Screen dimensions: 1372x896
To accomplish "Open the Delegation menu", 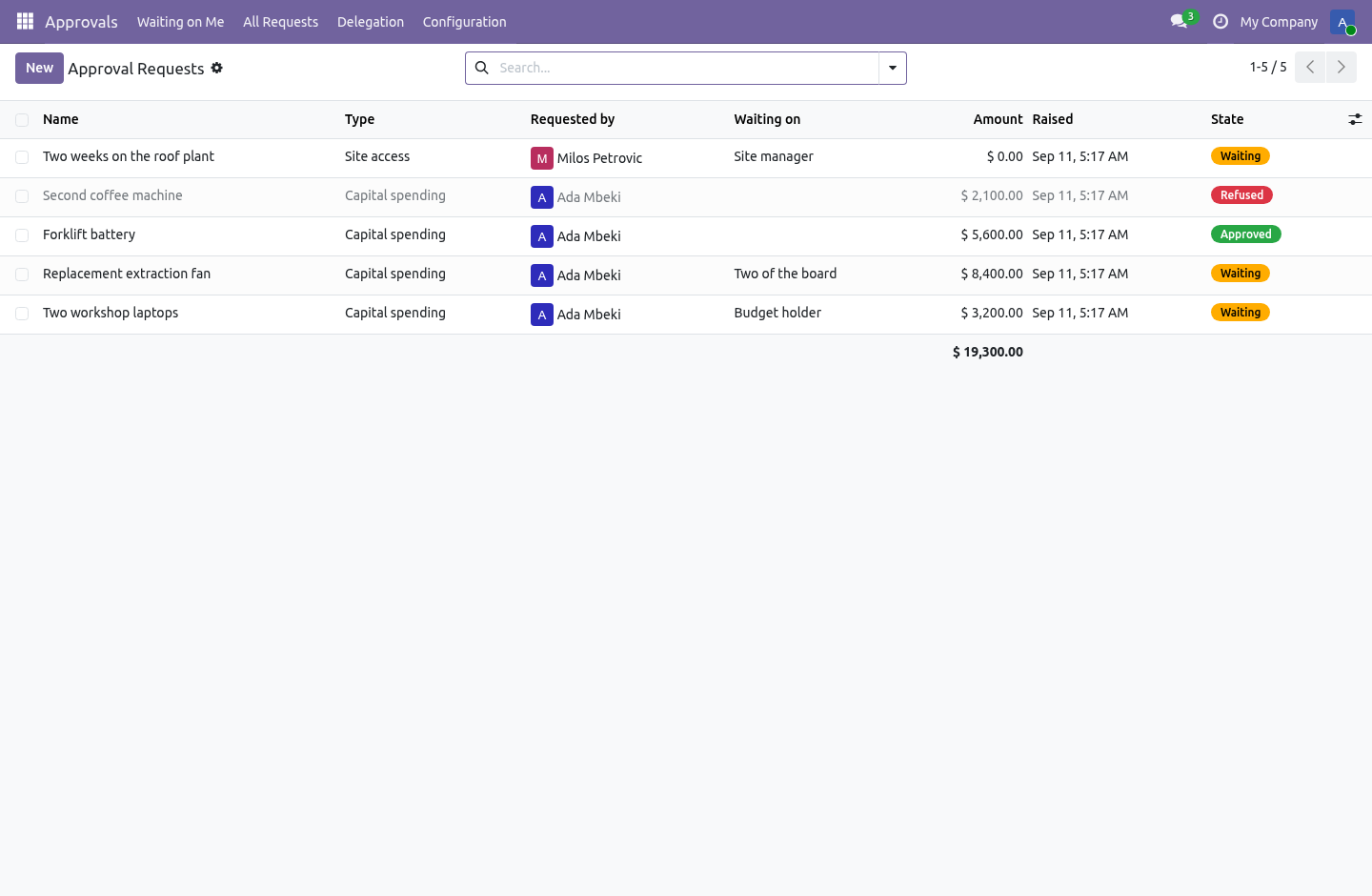I will click(x=371, y=22).
